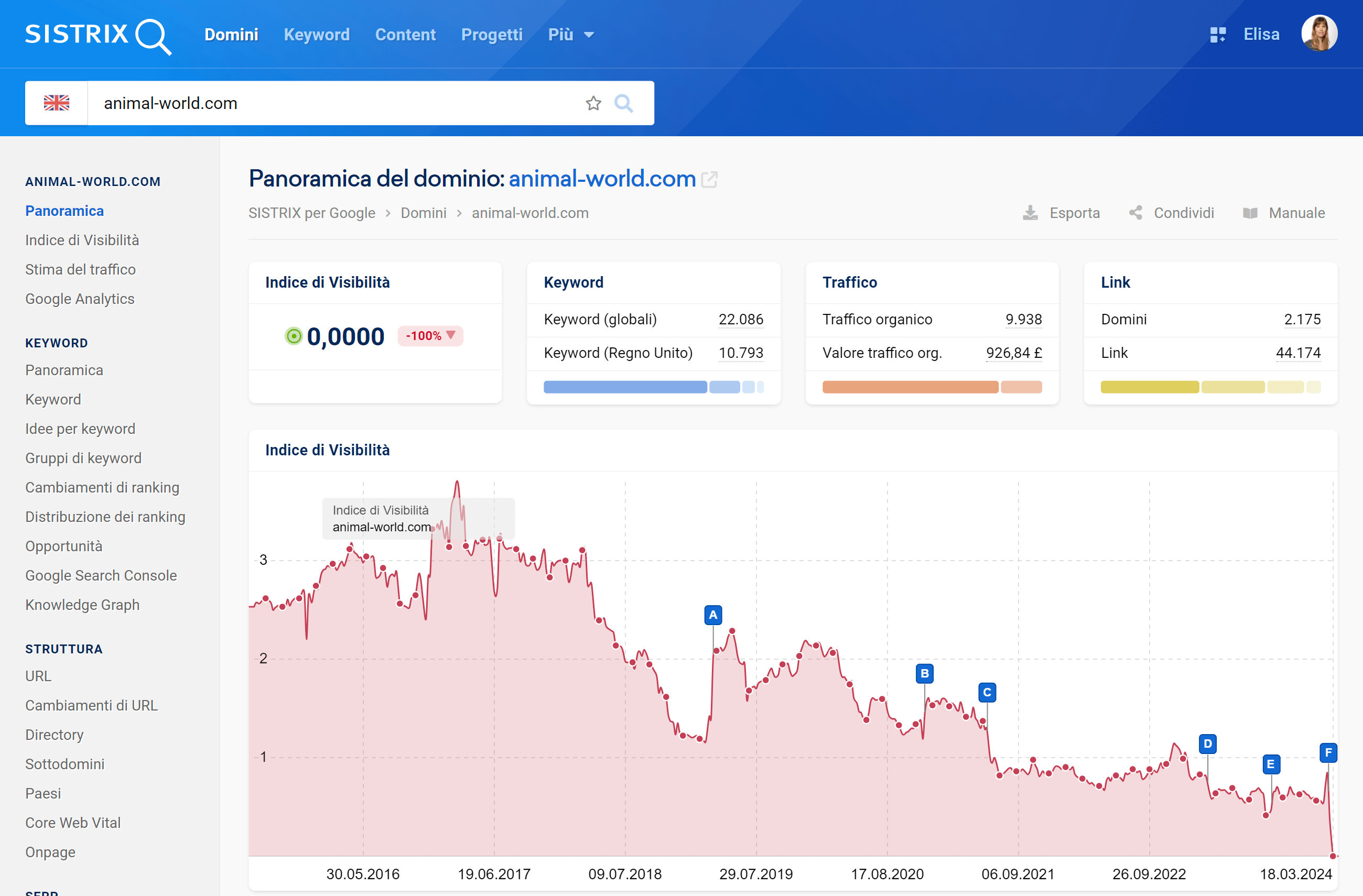This screenshot has width=1363, height=896.
Task: Open Stima del traffico in sidebar
Action: point(80,270)
